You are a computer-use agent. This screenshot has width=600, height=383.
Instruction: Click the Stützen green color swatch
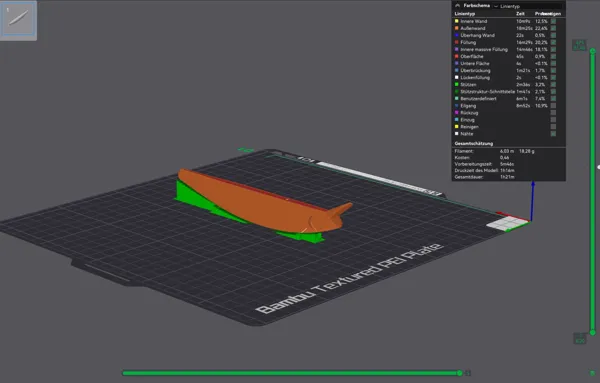(x=457, y=84)
